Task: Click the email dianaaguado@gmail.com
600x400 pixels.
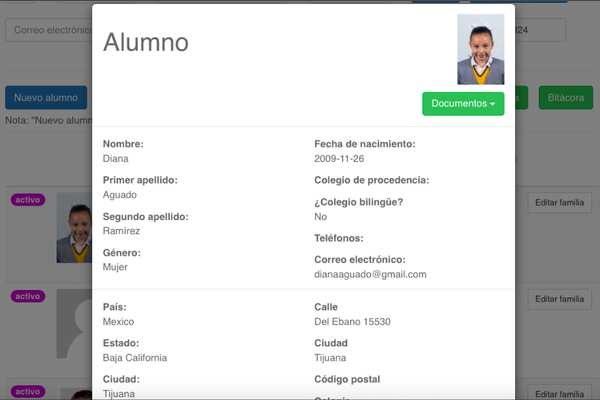Action: [370, 274]
